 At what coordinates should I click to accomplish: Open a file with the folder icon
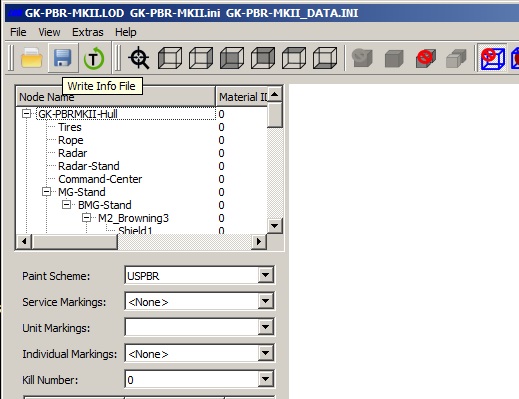point(32,58)
